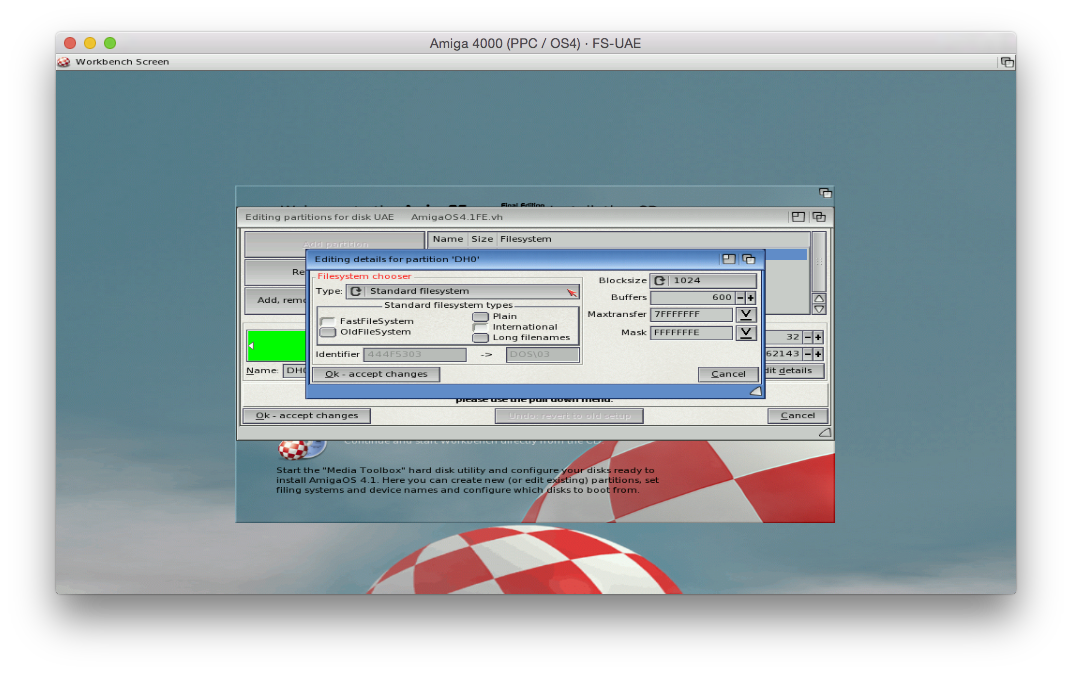Click the Filesystem column header

point(525,239)
